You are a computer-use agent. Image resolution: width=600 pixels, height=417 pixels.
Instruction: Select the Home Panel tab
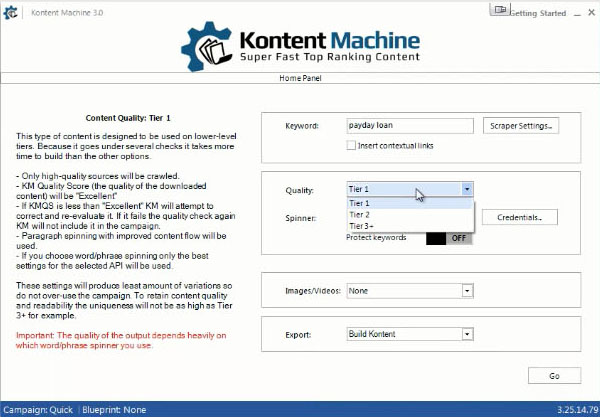[300, 78]
